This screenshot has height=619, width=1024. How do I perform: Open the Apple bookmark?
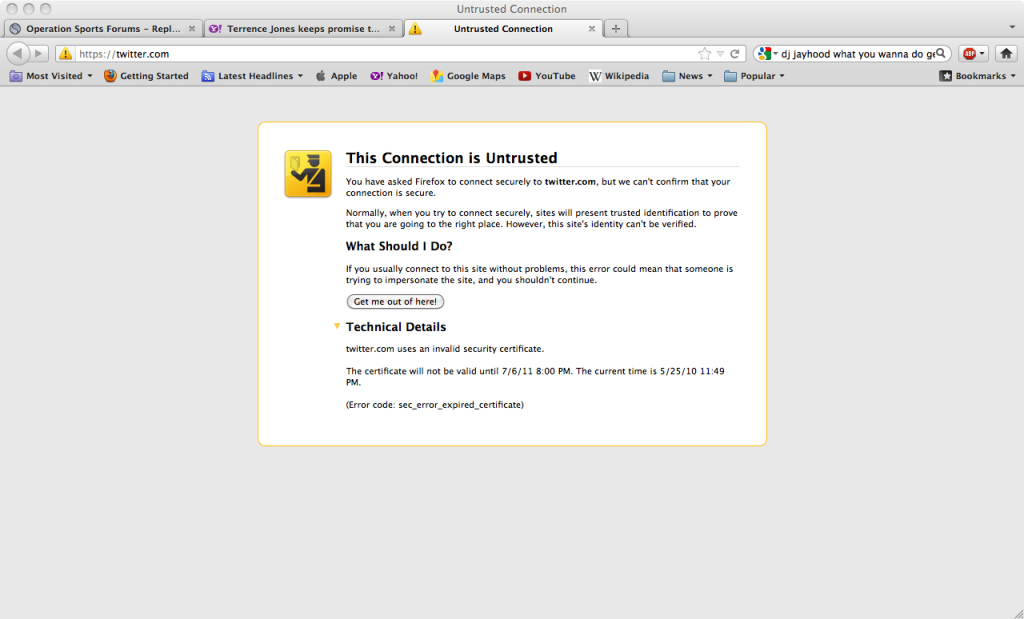(336, 76)
